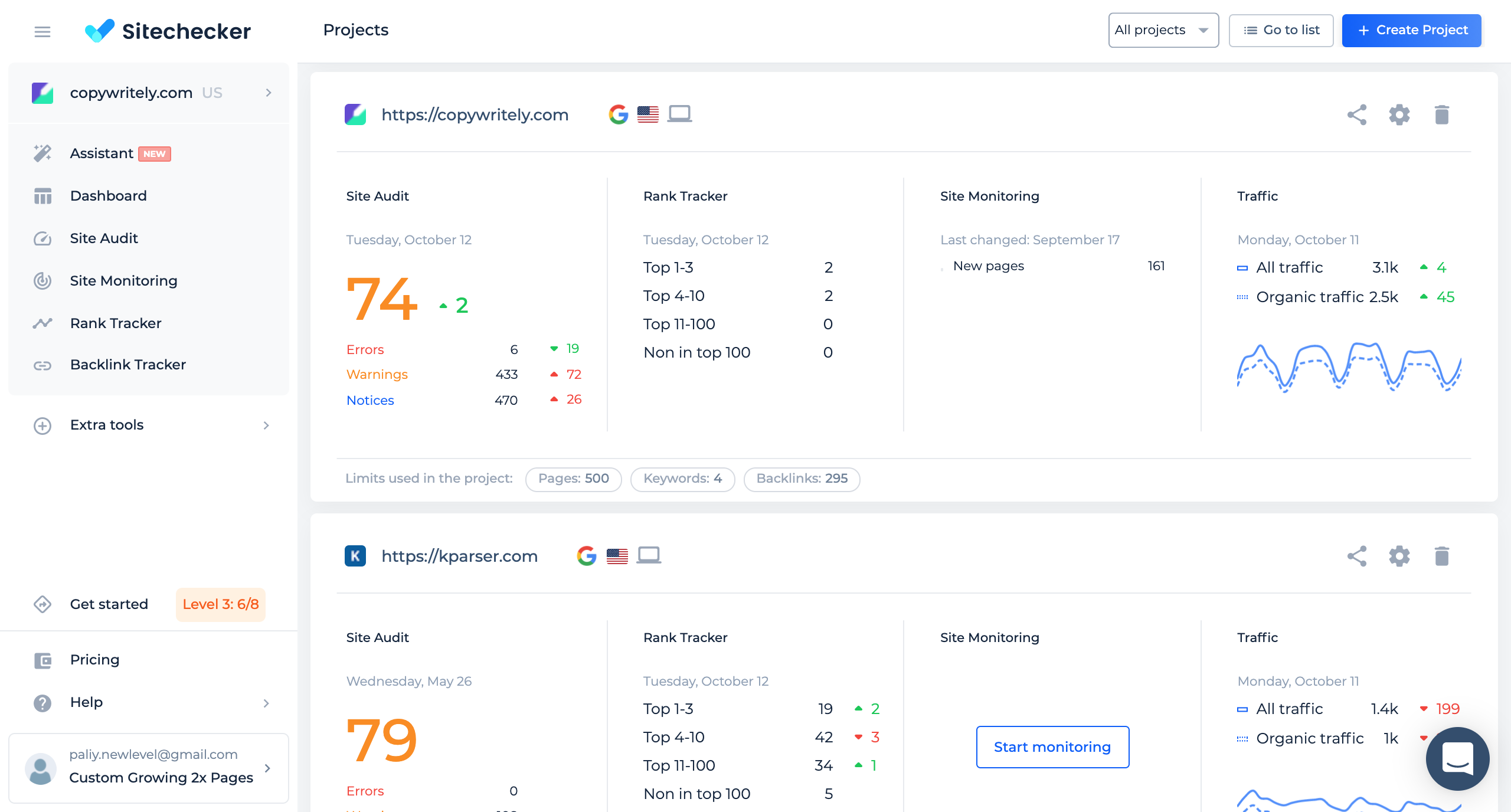Click the Keywords: 4 limit pill
The width and height of the screenshot is (1511, 812).
point(682,479)
